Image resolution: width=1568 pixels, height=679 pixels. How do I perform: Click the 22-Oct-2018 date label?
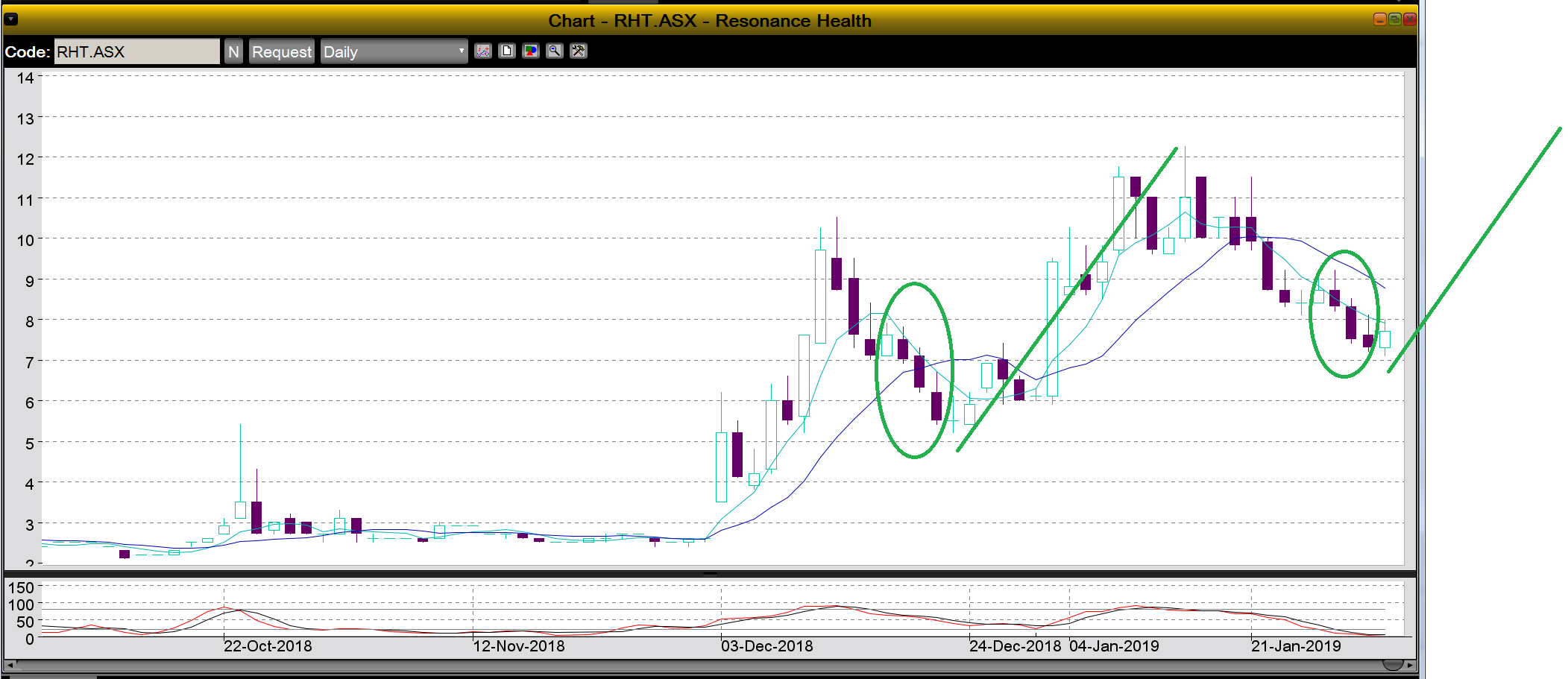[268, 646]
